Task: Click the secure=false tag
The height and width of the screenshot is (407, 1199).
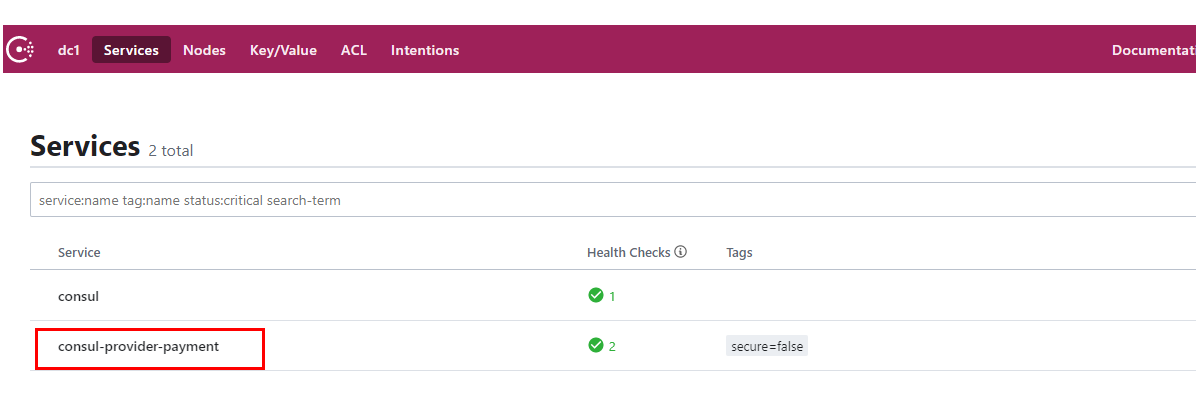Action: (766, 346)
